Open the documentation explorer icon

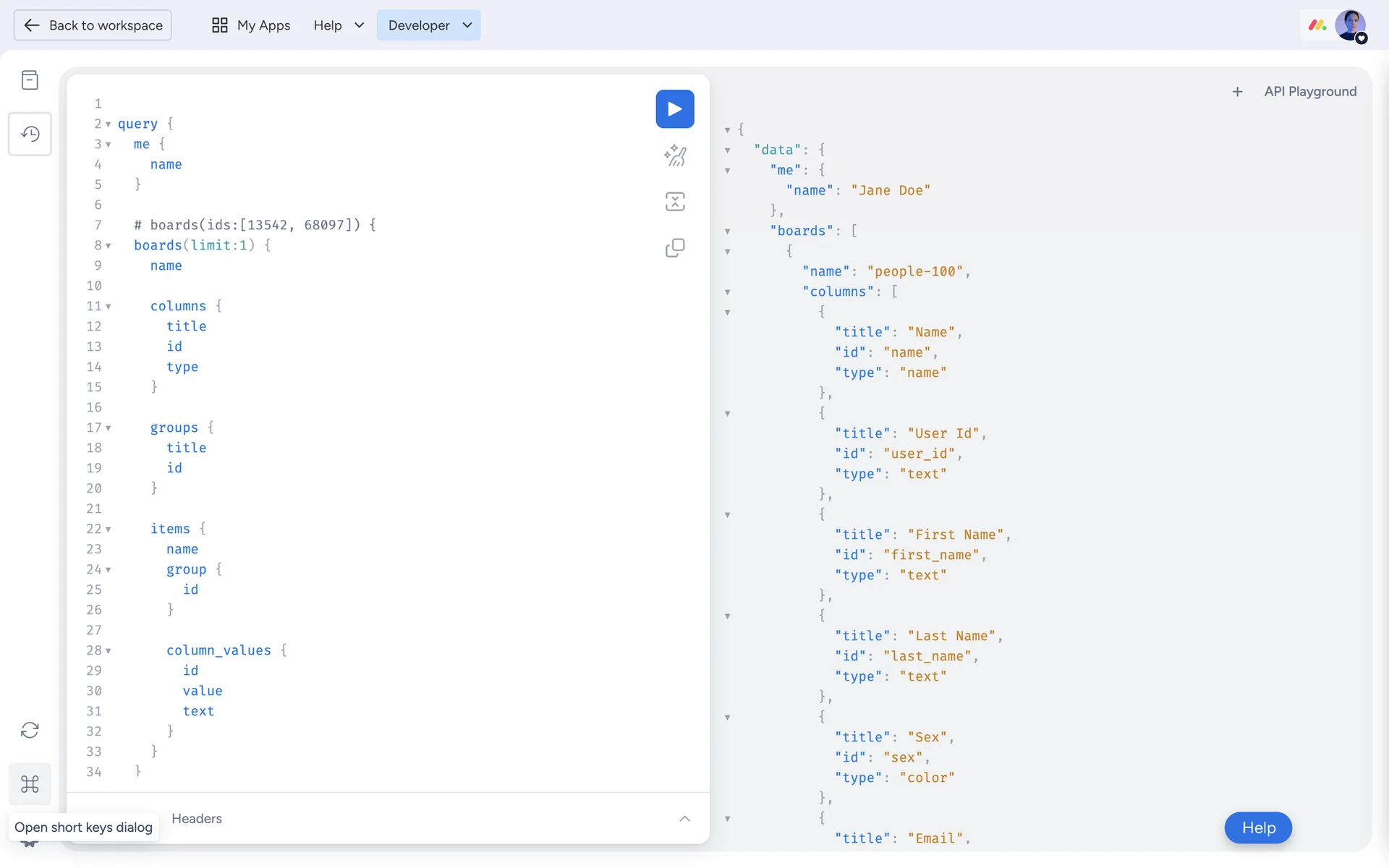[30, 80]
